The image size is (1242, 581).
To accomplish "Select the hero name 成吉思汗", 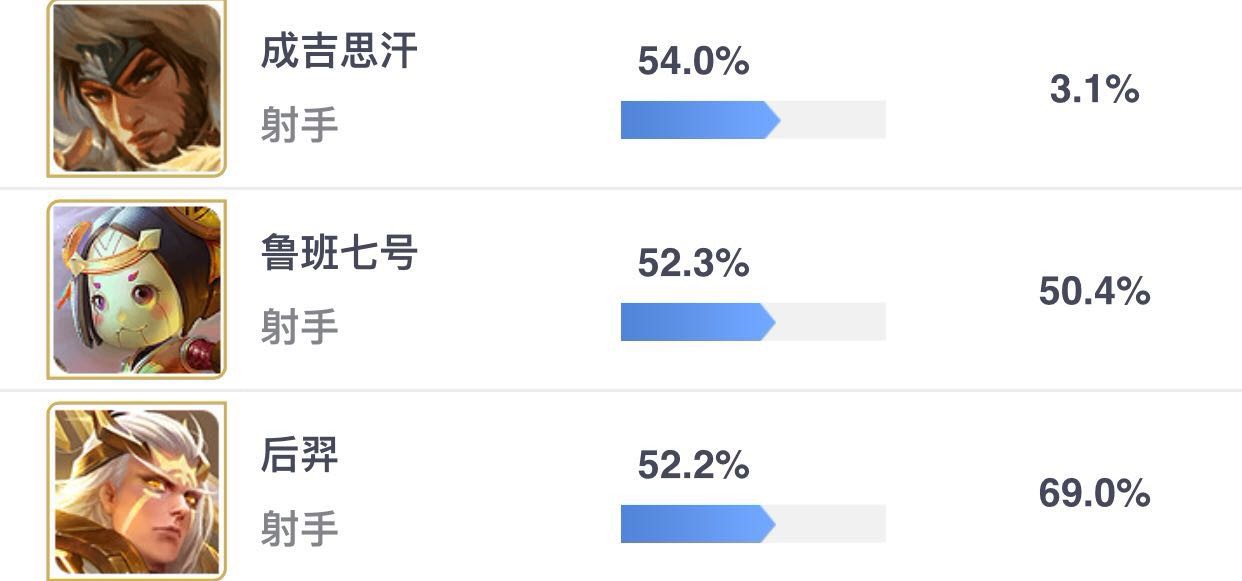I will pyautogui.click(x=339, y=51).
